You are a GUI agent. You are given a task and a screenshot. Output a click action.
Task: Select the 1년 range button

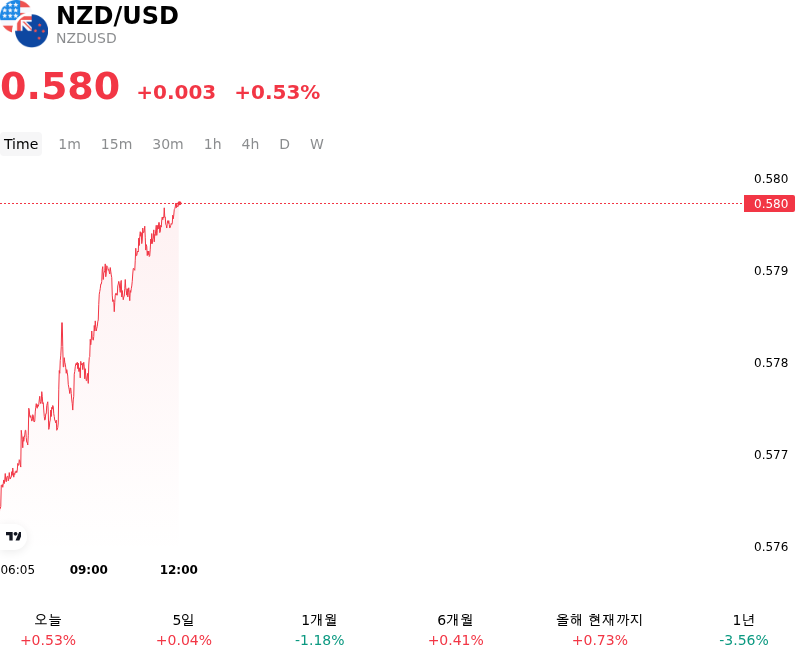click(x=743, y=630)
